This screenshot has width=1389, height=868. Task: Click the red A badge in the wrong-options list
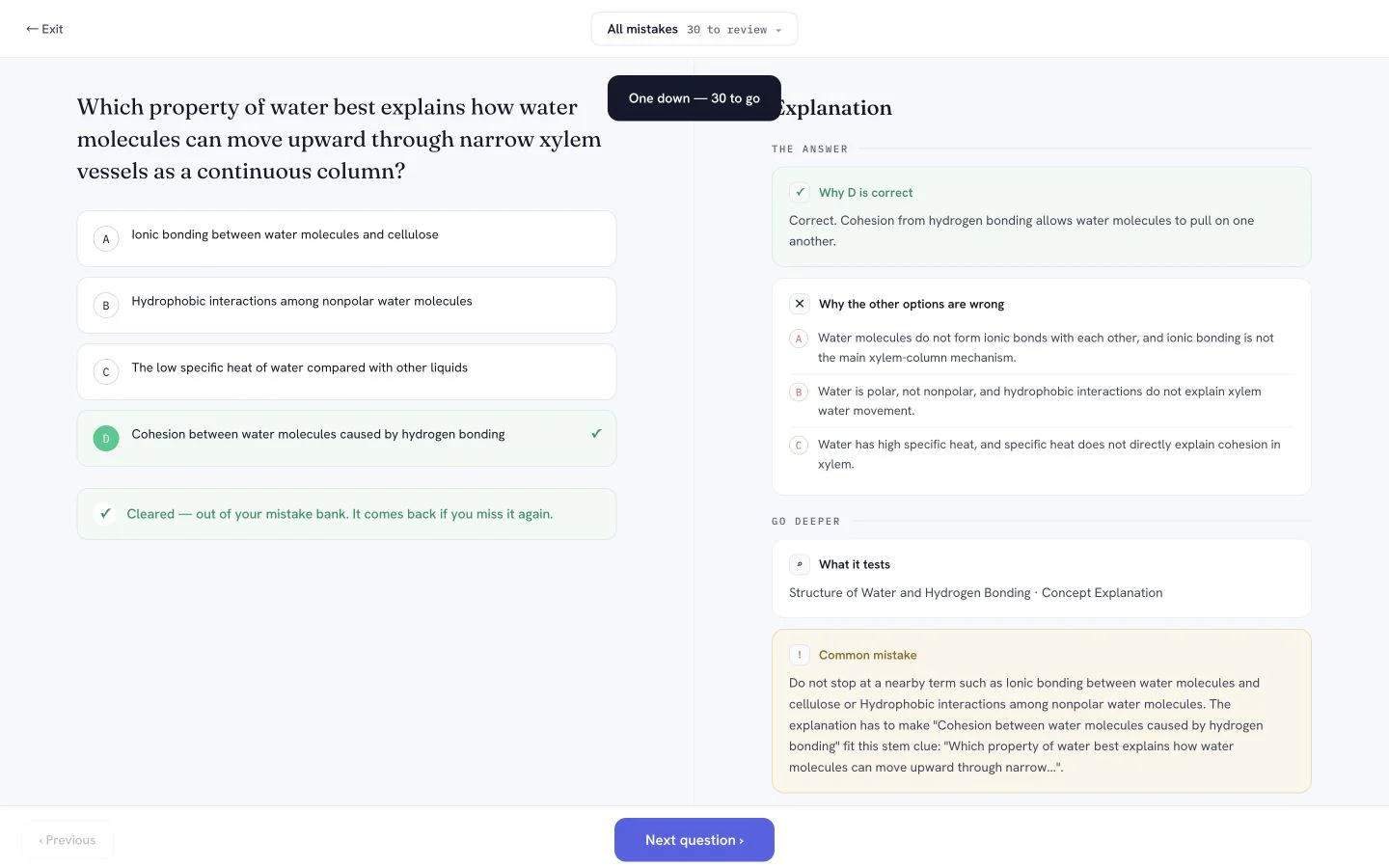[799, 339]
